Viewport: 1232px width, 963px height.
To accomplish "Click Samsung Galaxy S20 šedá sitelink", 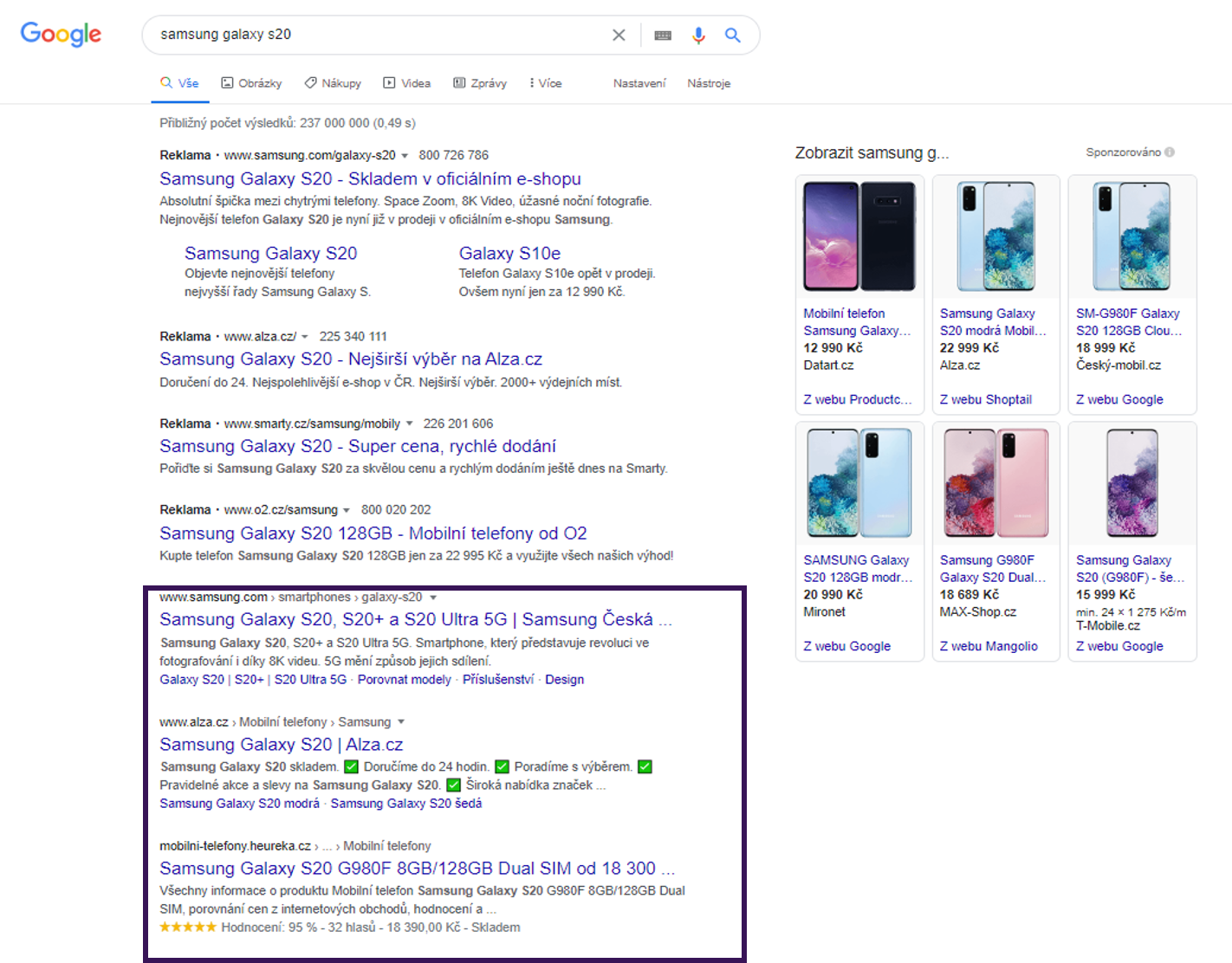I will coord(406,804).
